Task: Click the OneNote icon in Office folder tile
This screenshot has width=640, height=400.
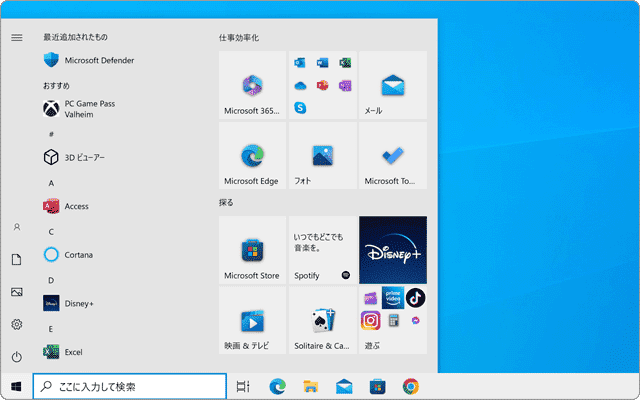Action: [x=345, y=85]
